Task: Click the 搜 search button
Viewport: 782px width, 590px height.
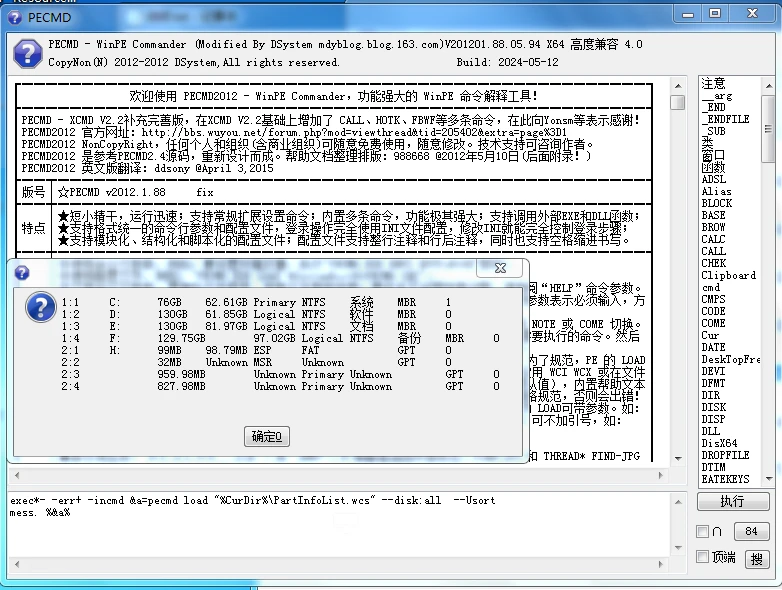Action: tap(757, 559)
